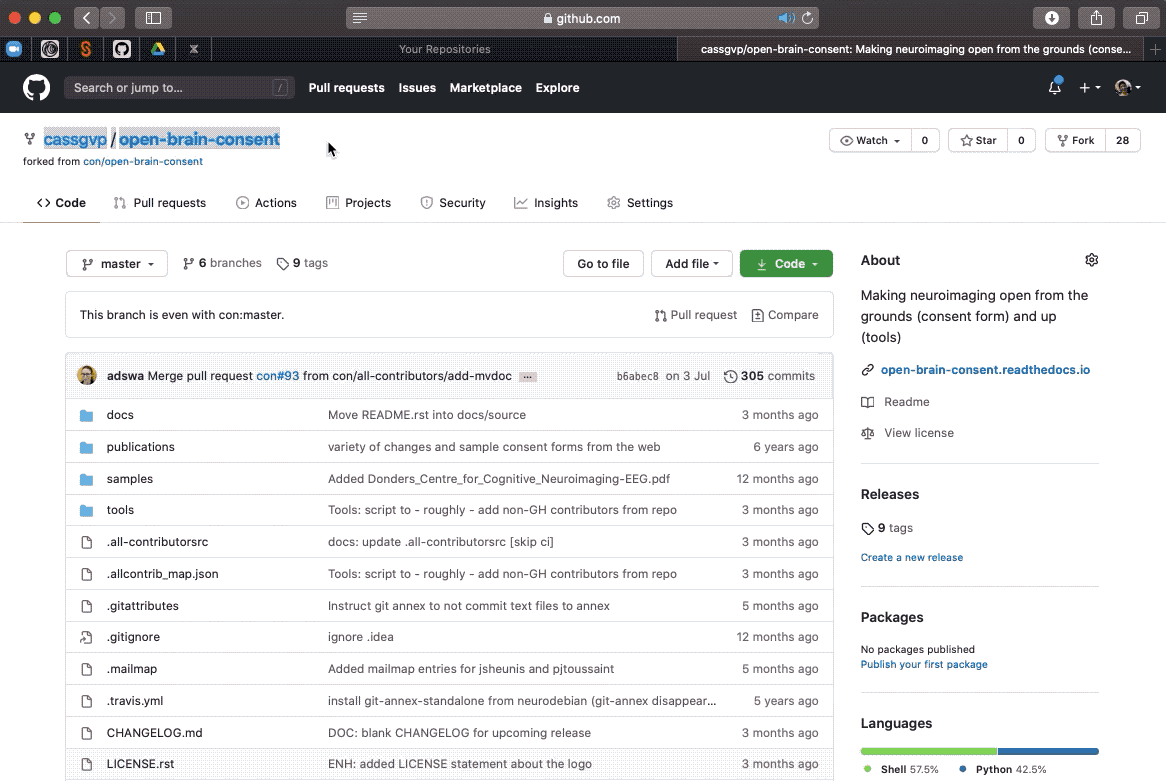Click the commit history clock icon for 305 commits
Image resolution: width=1166 pixels, height=781 pixels.
(731, 375)
